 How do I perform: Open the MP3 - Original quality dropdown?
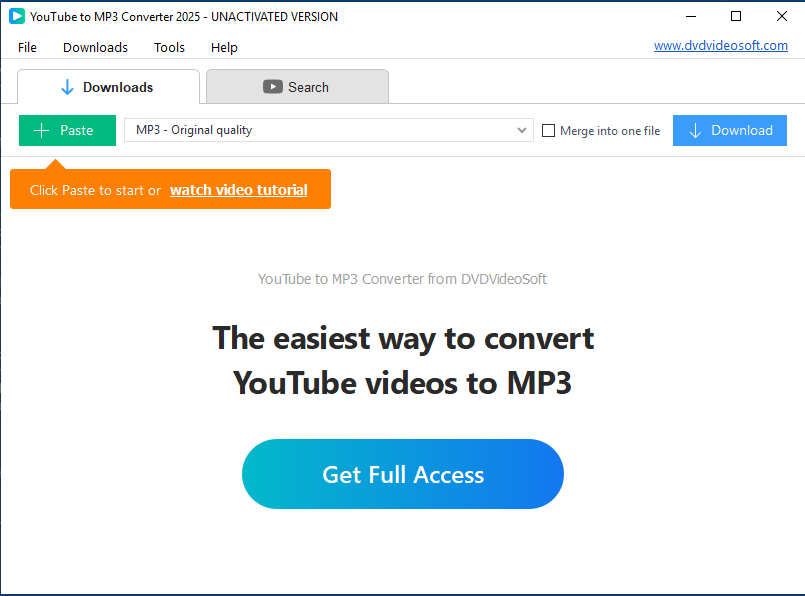click(x=329, y=130)
